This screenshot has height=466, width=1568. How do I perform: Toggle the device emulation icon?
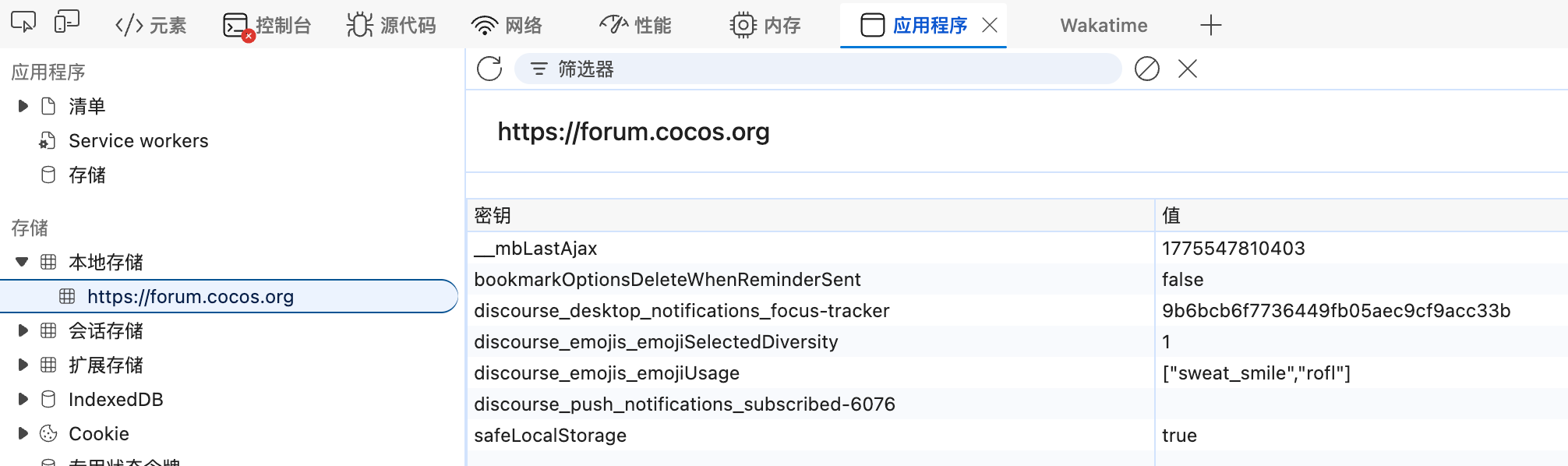[x=67, y=23]
